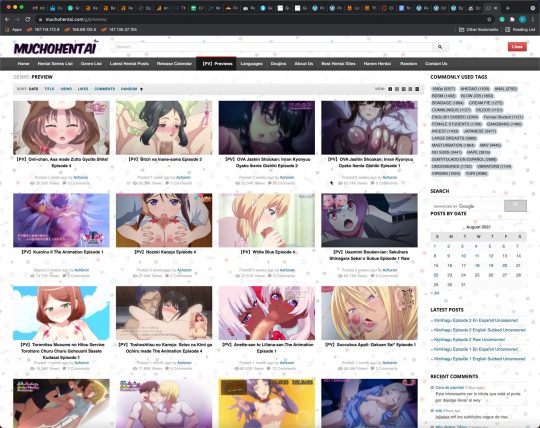The height and width of the screenshot is (428, 540).
Task: Open the Chrome three-dot menu
Action: [x=532, y=19]
